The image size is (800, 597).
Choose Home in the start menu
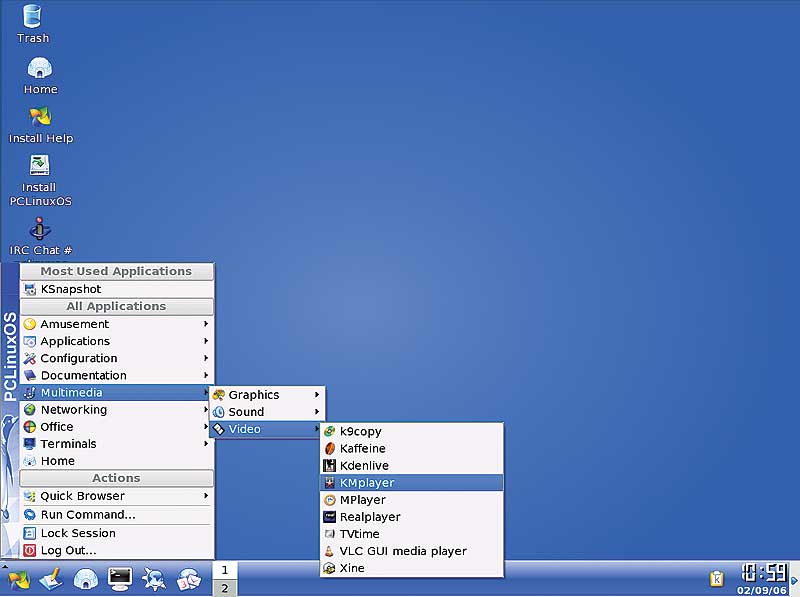pos(117,461)
